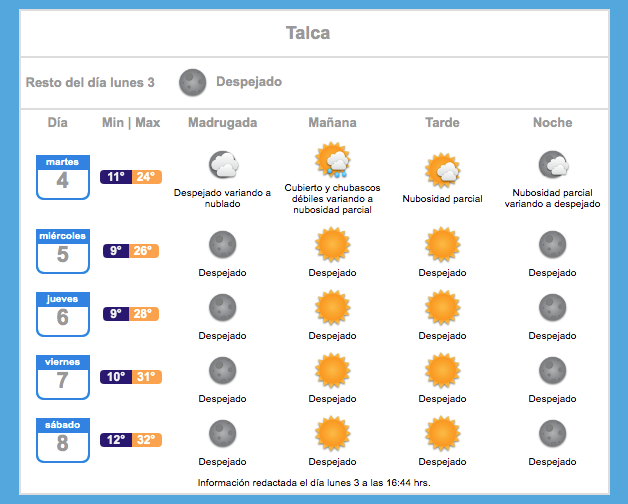Select the sábado 8 calendar tile

63,440
